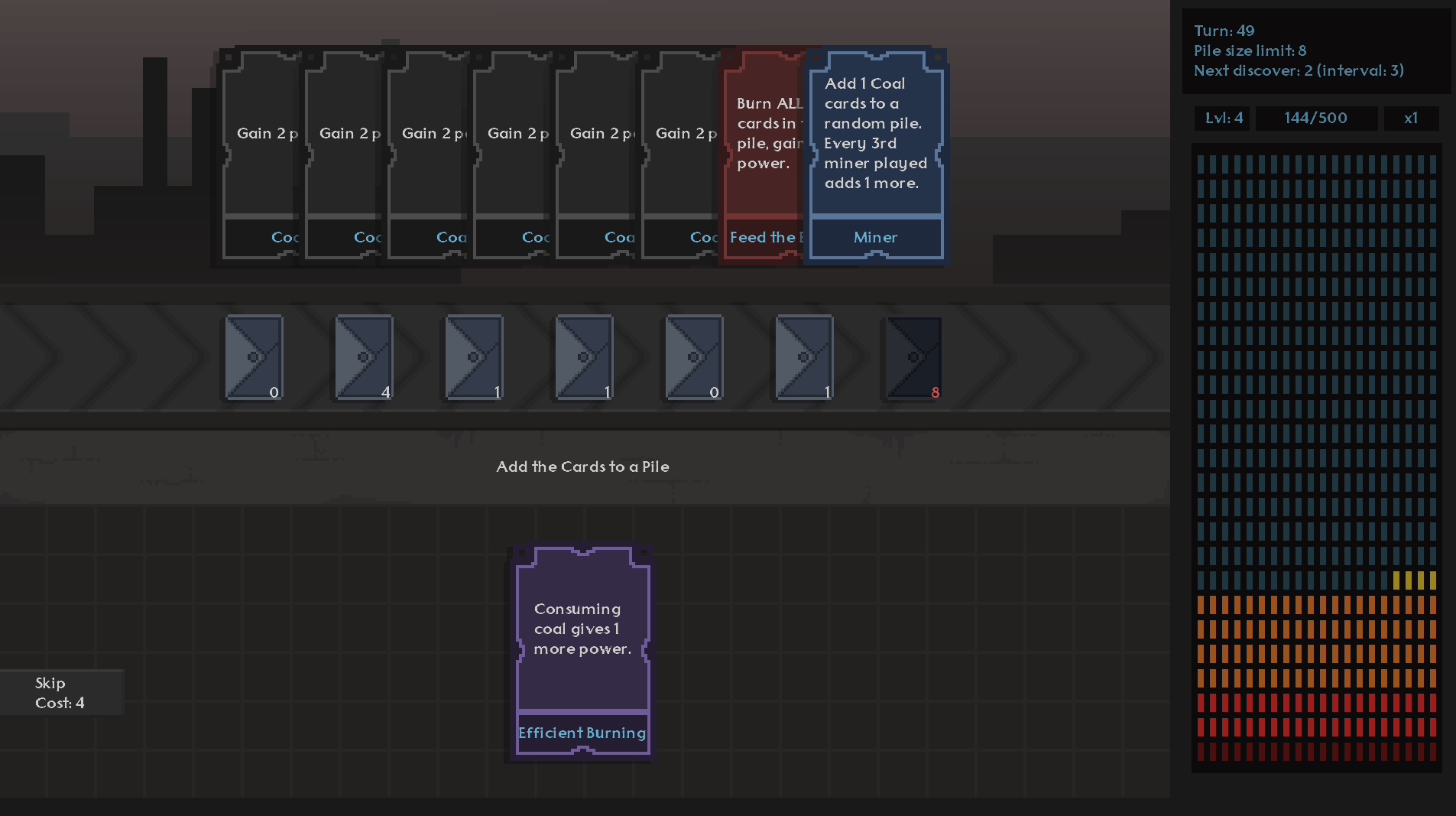The width and height of the screenshot is (1456, 816).
Task: Click the yellow bars in the power meter
Action: click(1414, 580)
